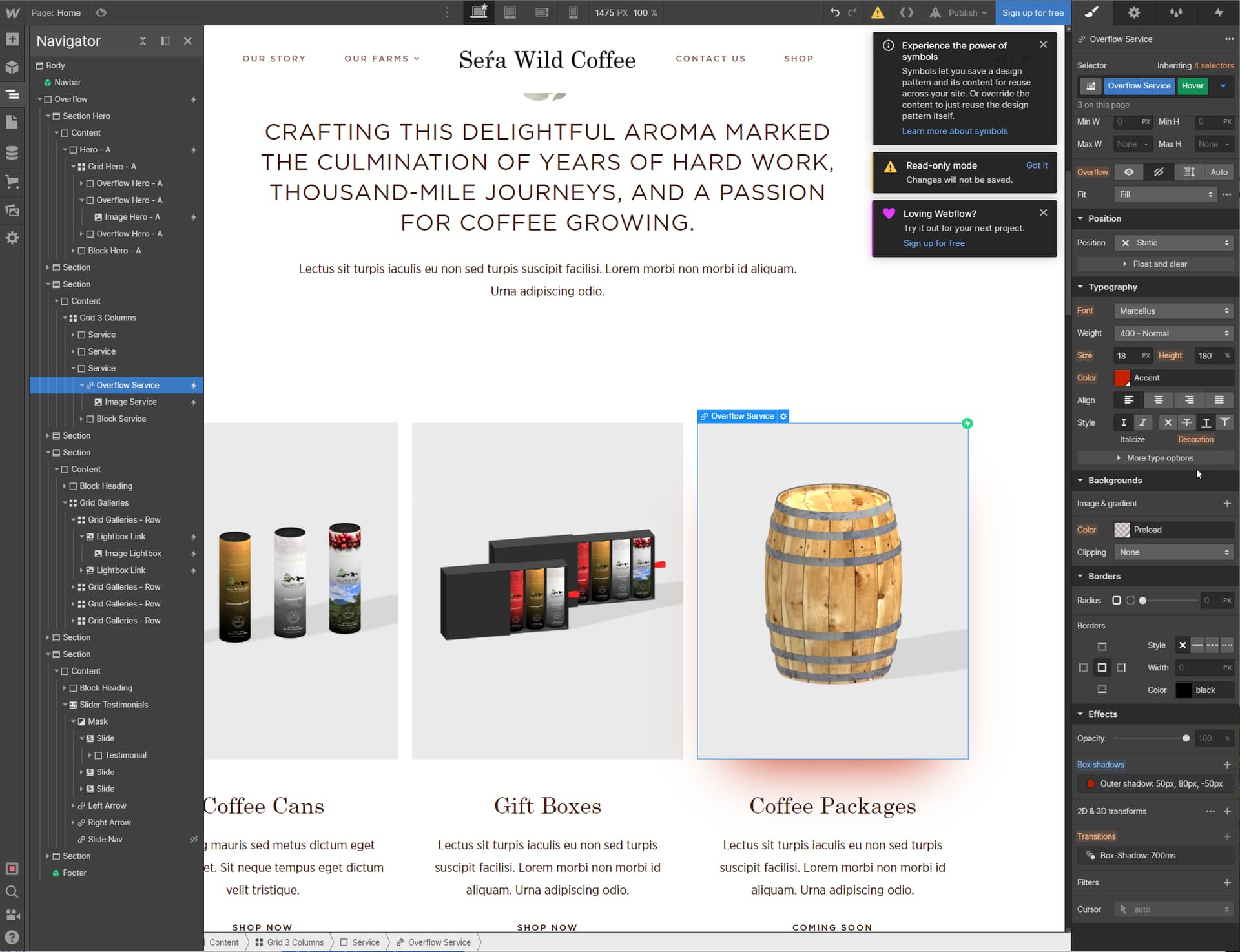Screen dimensions: 1240x952
Task: Open the Element Settings gear tab
Action: 1133,12
